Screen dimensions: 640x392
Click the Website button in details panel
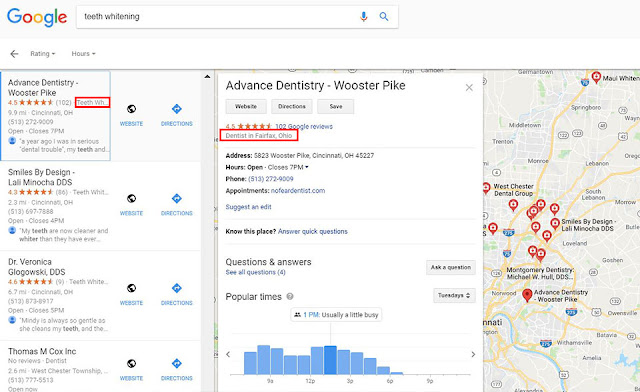coord(246,107)
